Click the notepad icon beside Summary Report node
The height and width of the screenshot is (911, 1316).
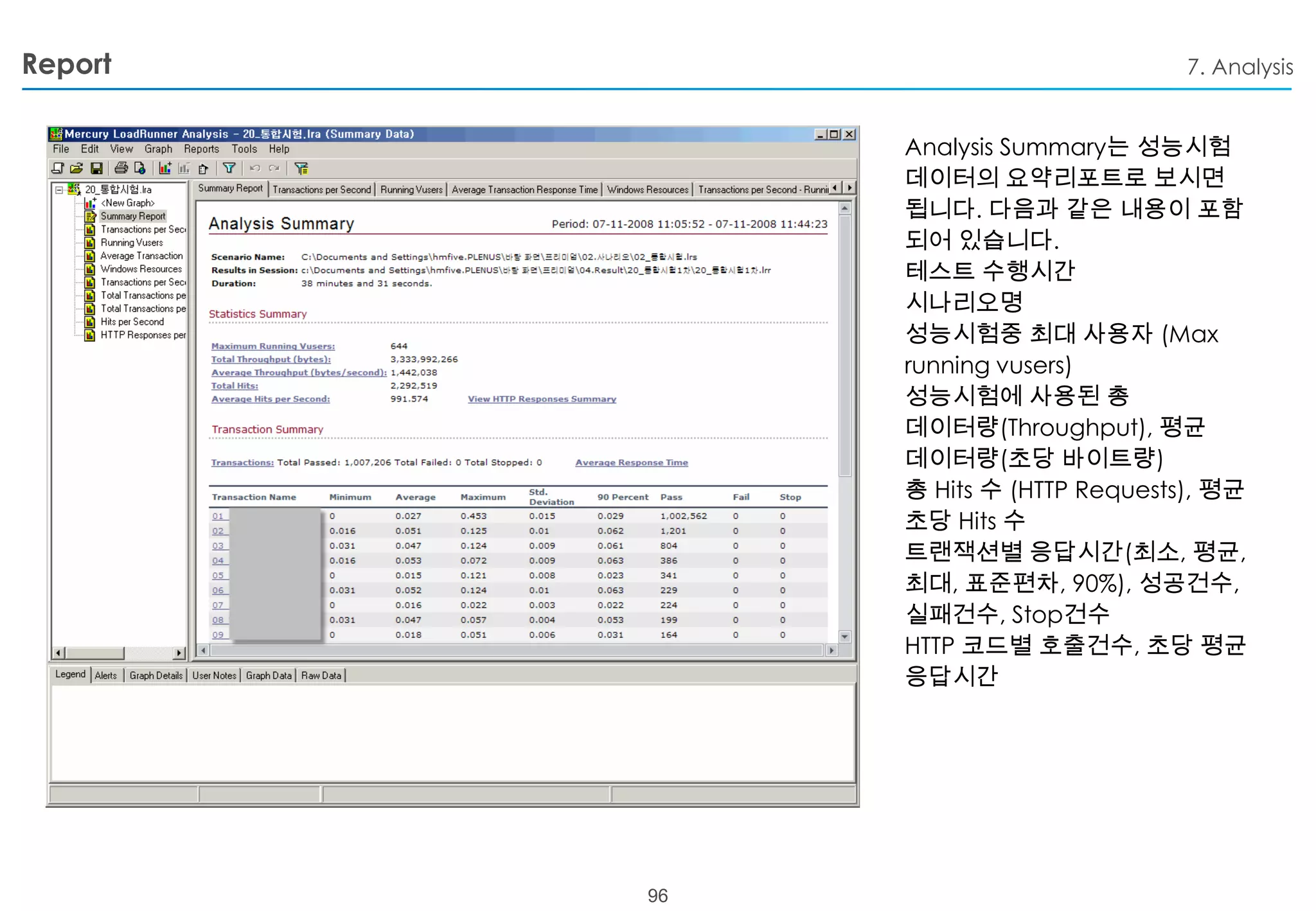coord(91,217)
